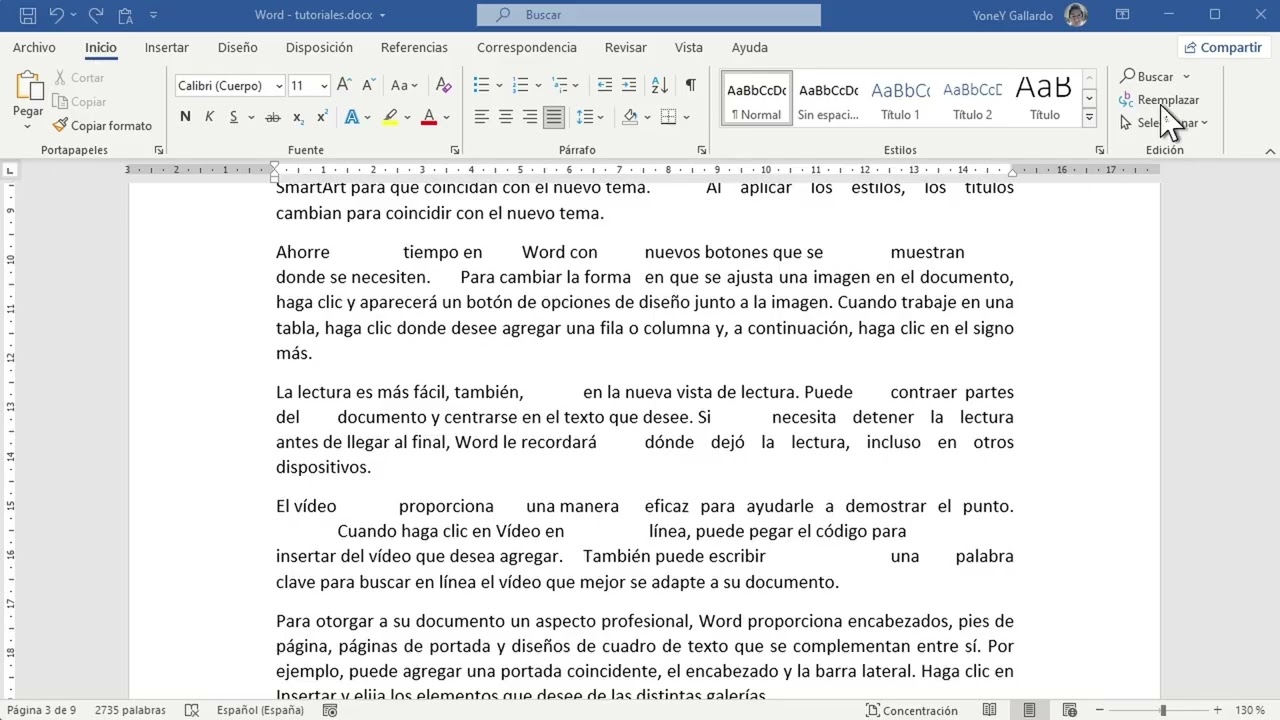Toggle Print Layout view in status bar

tap(1029, 710)
